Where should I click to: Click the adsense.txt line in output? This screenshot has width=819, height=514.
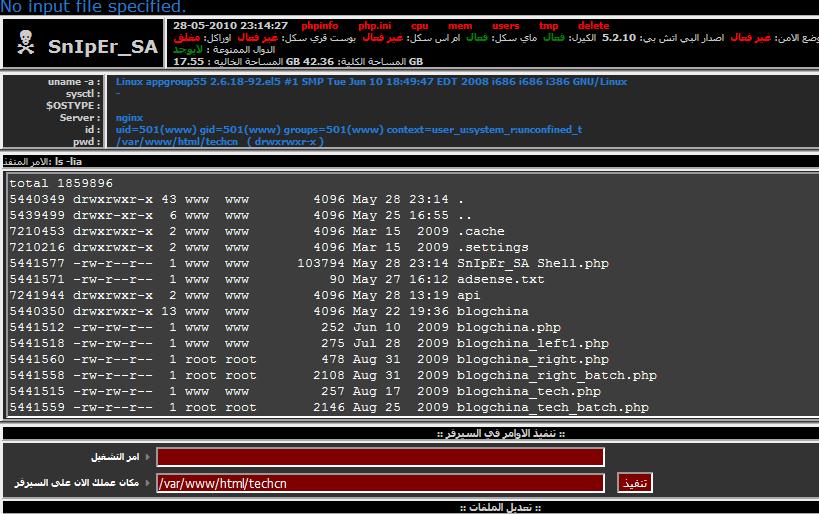(x=500, y=279)
